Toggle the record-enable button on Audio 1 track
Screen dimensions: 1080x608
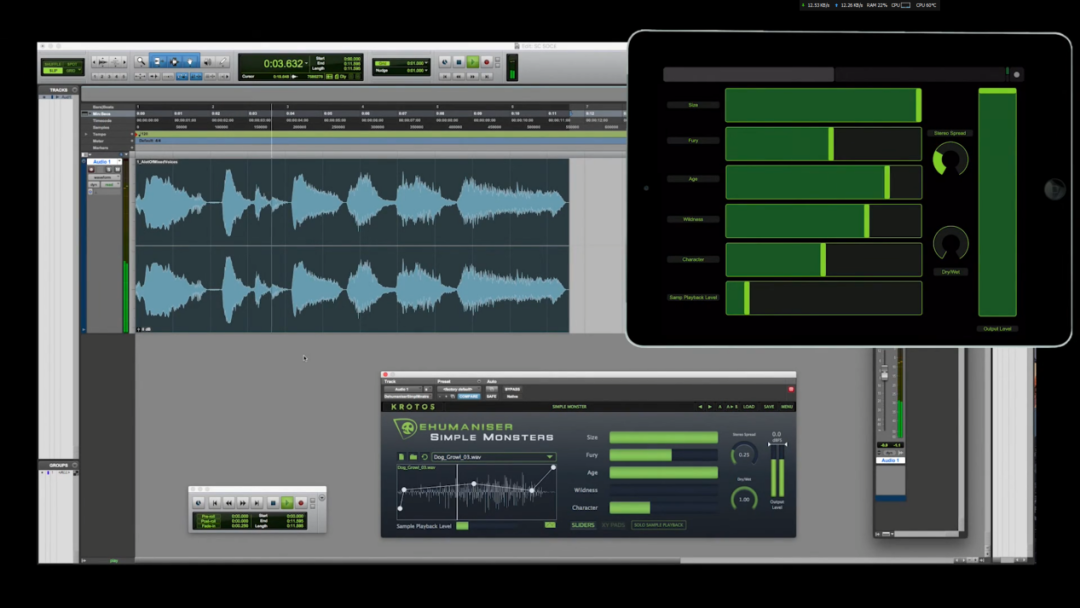[x=92, y=169]
